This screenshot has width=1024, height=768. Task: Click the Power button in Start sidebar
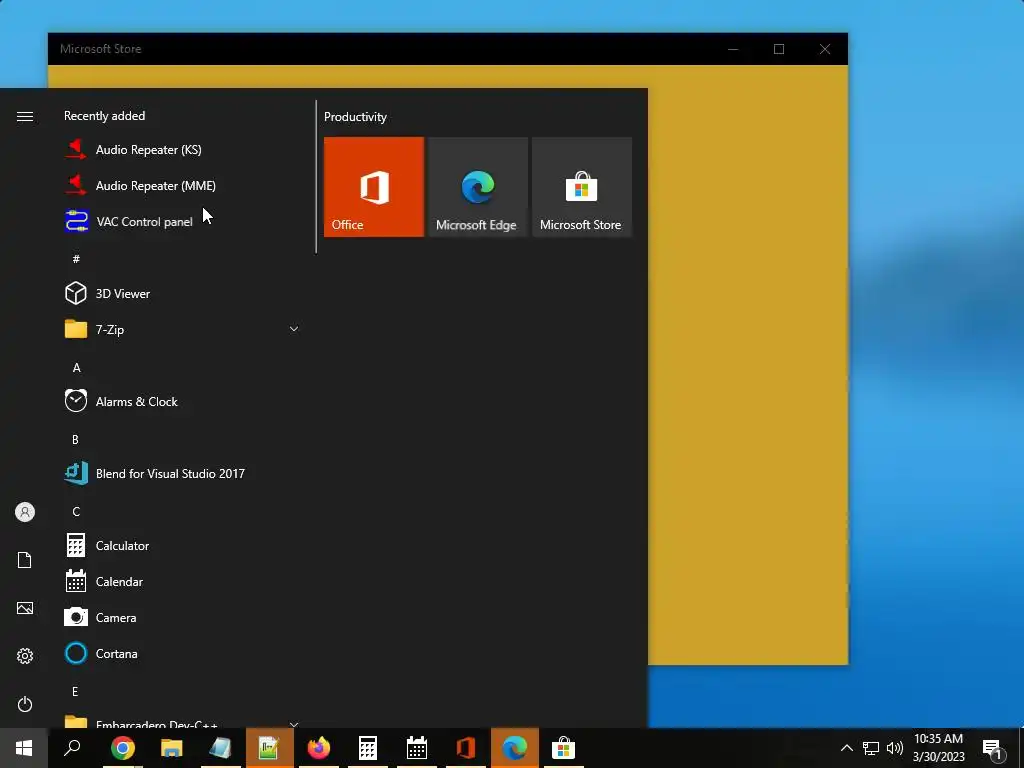pos(25,704)
